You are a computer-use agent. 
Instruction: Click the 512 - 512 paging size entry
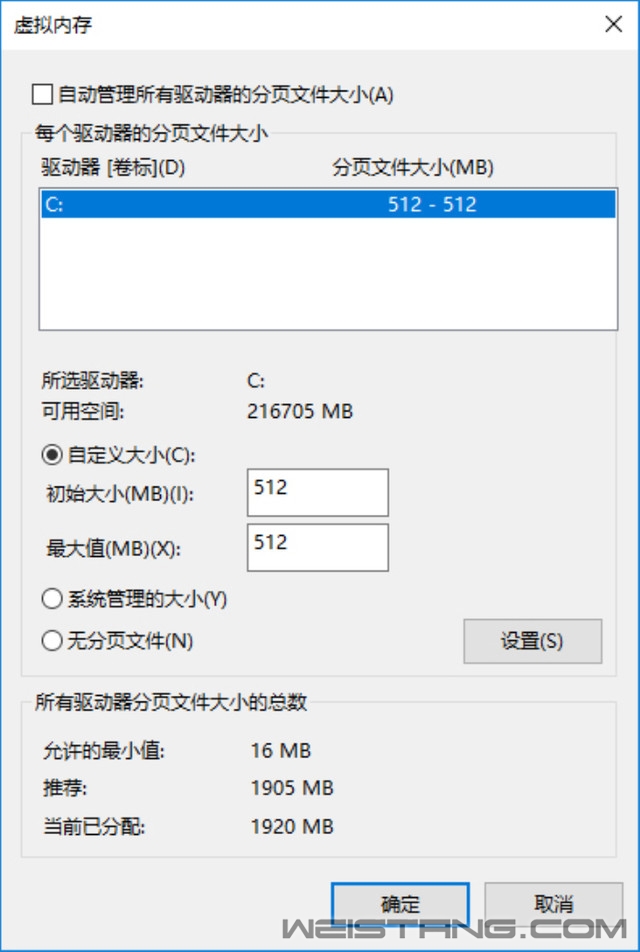click(x=432, y=204)
